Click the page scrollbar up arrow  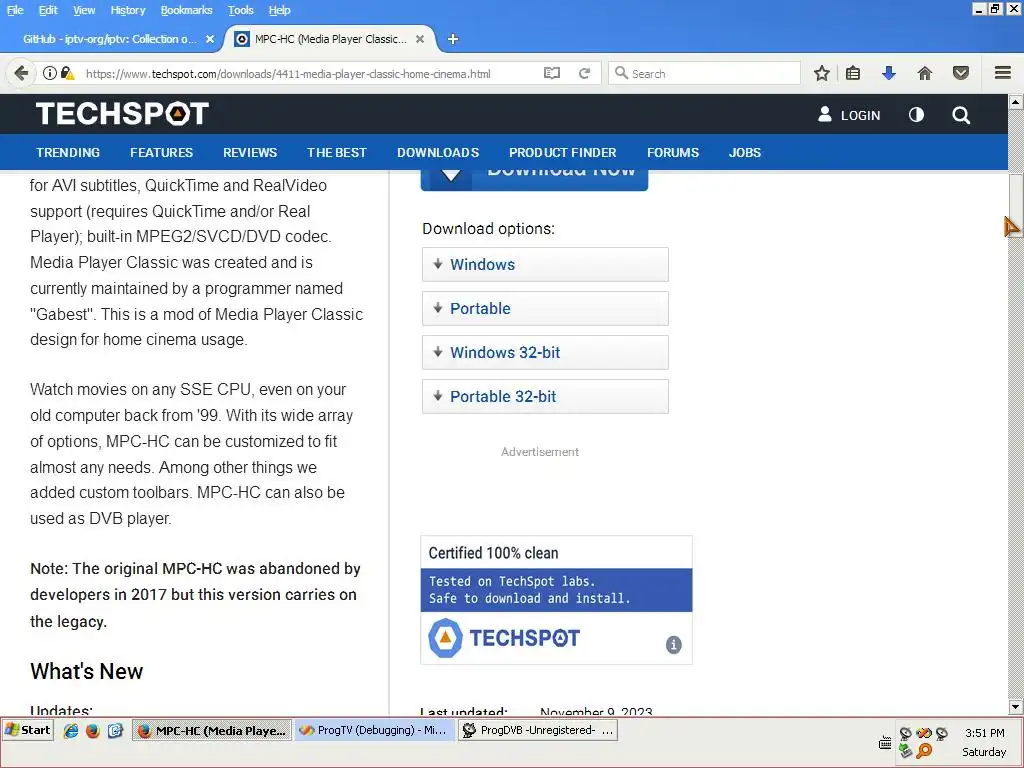point(1016,102)
